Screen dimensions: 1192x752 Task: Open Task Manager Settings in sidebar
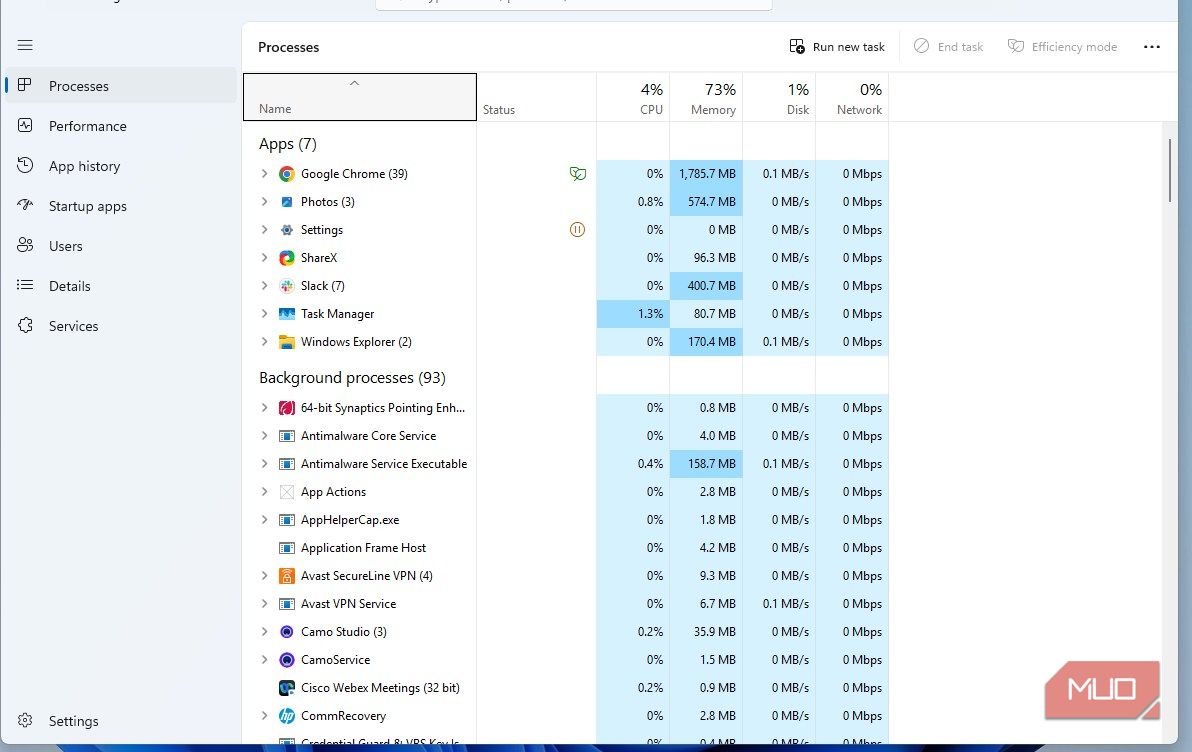122,721
